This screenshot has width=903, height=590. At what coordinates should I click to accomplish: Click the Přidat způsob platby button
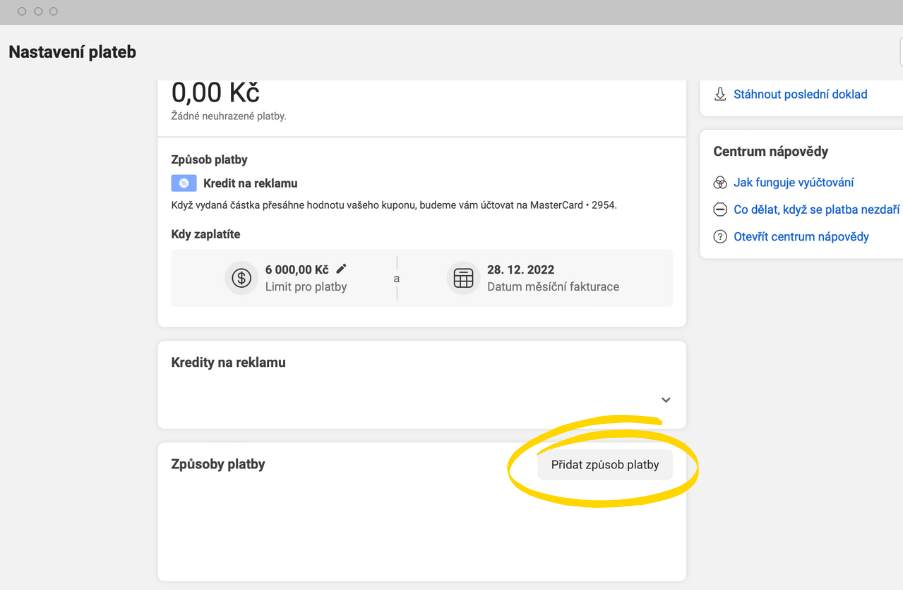(x=605, y=465)
